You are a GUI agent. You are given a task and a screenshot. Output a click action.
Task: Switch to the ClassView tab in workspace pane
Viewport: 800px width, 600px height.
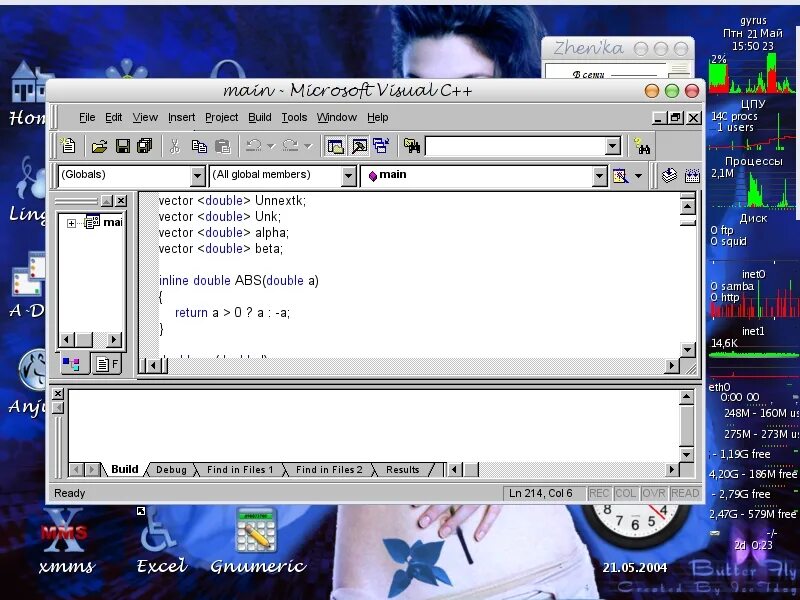[72, 364]
